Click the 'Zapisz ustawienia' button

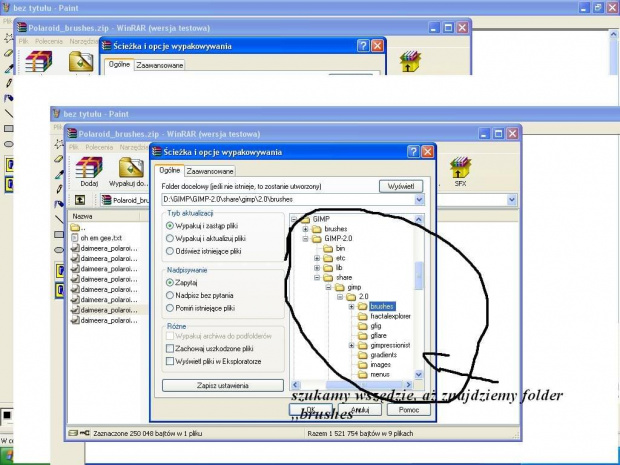223,386
